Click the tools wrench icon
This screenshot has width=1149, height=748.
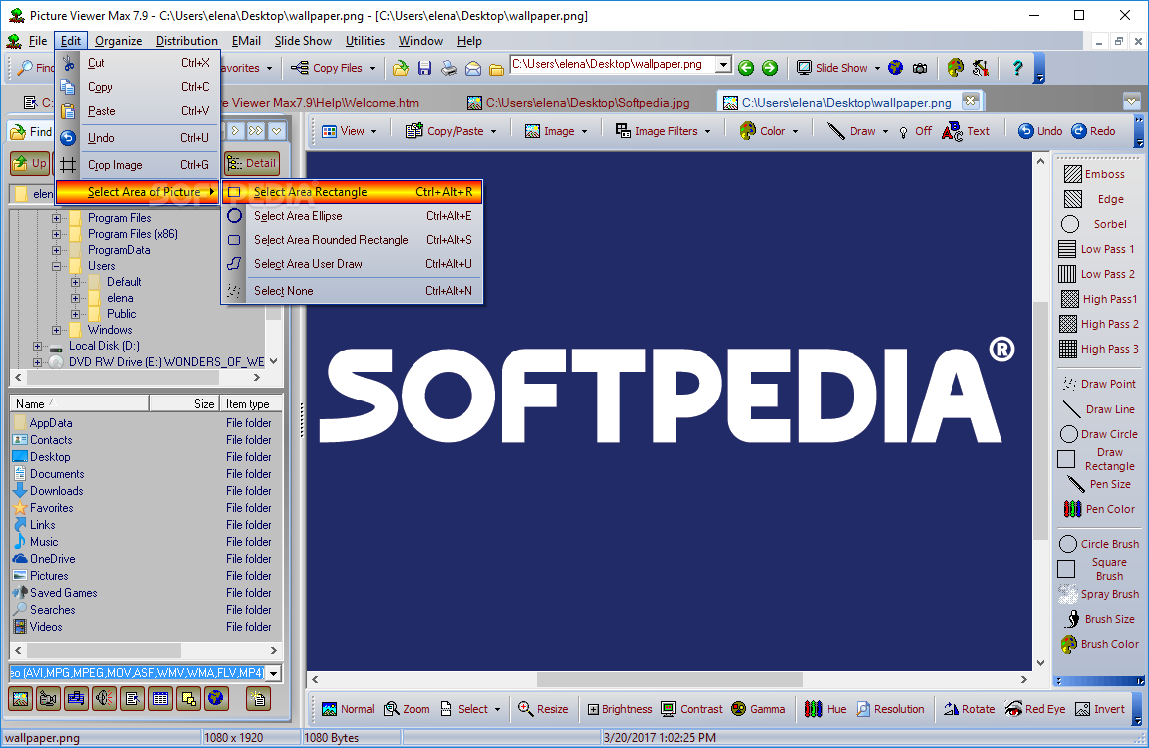[980, 68]
